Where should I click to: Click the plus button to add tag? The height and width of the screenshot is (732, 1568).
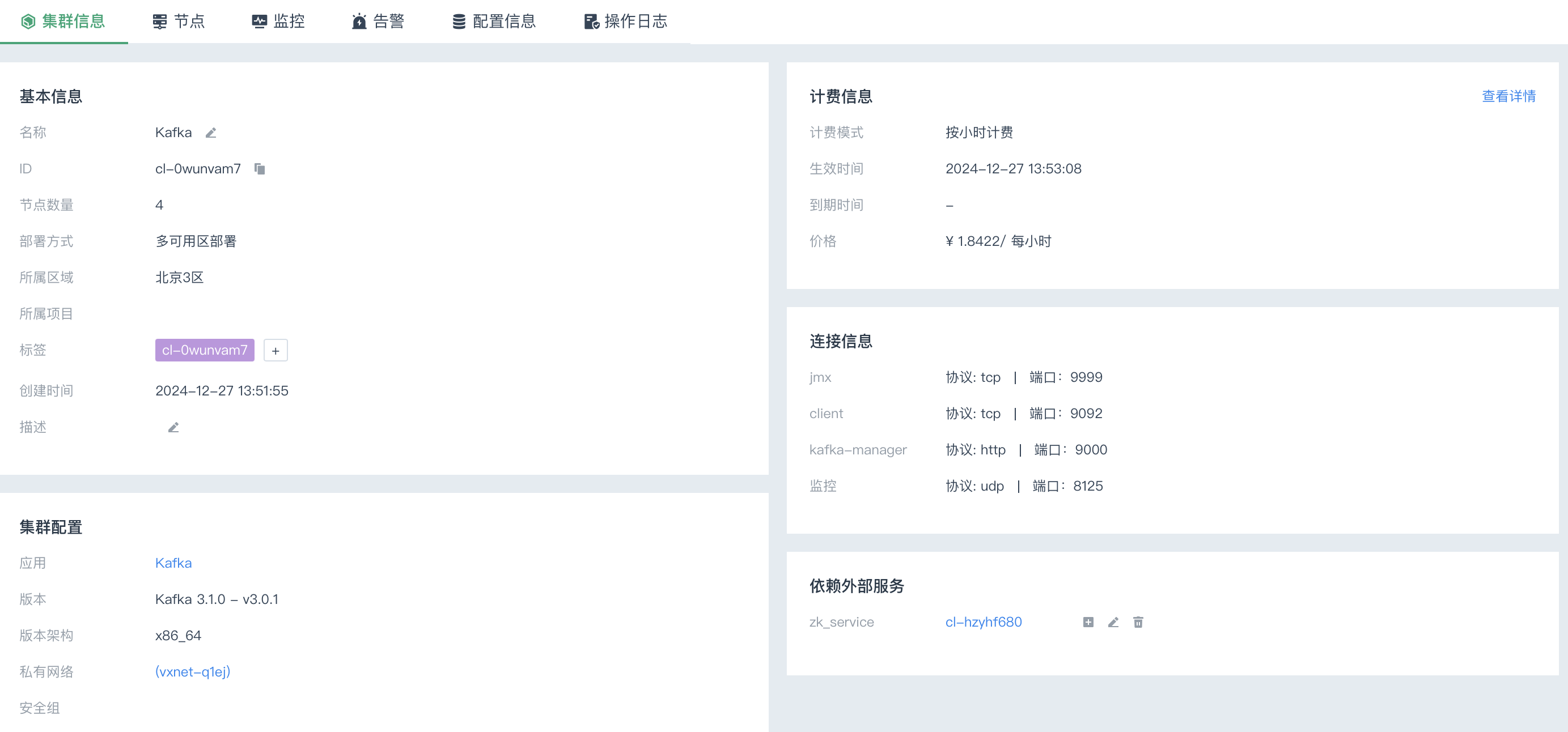[x=275, y=351]
